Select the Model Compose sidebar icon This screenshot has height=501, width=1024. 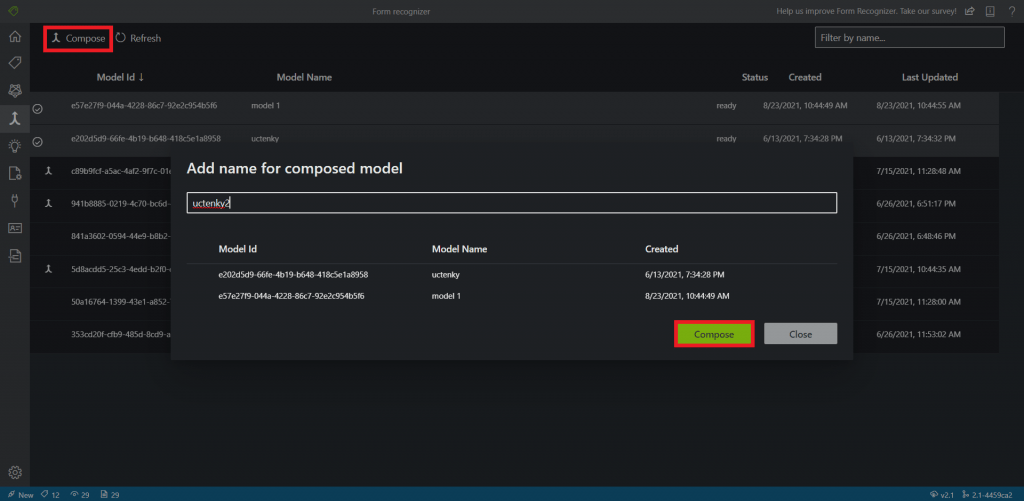tap(14, 118)
